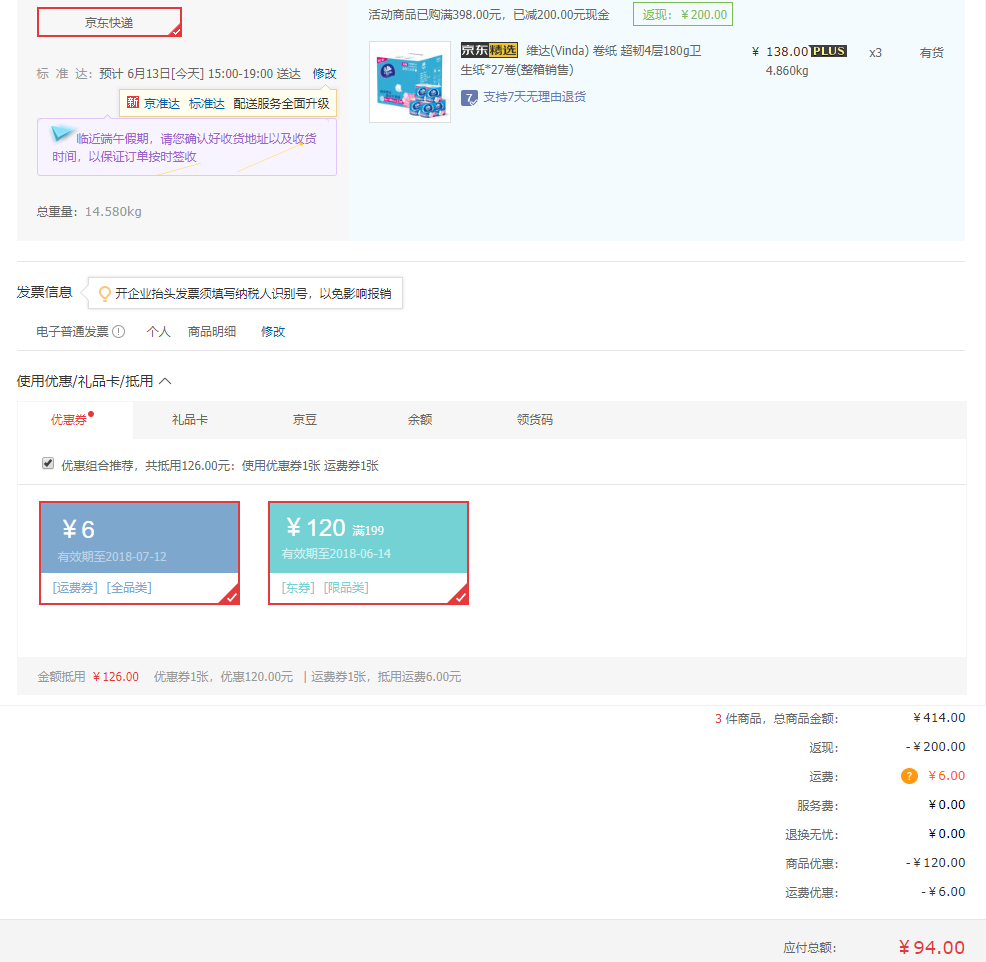Click the paper plane notice icon
Viewport: 986px width, 962px height.
(x=62, y=133)
